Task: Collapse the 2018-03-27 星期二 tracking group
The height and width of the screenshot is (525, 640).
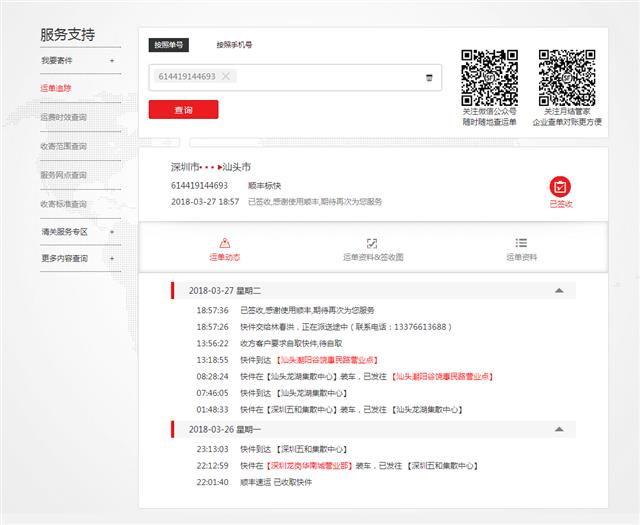Action: [x=559, y=291]
